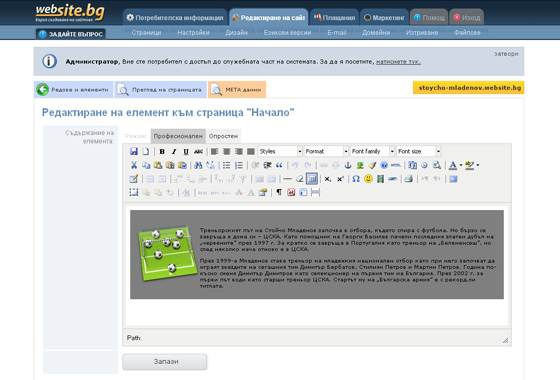Toggle Bold formatting

(162, 151)
